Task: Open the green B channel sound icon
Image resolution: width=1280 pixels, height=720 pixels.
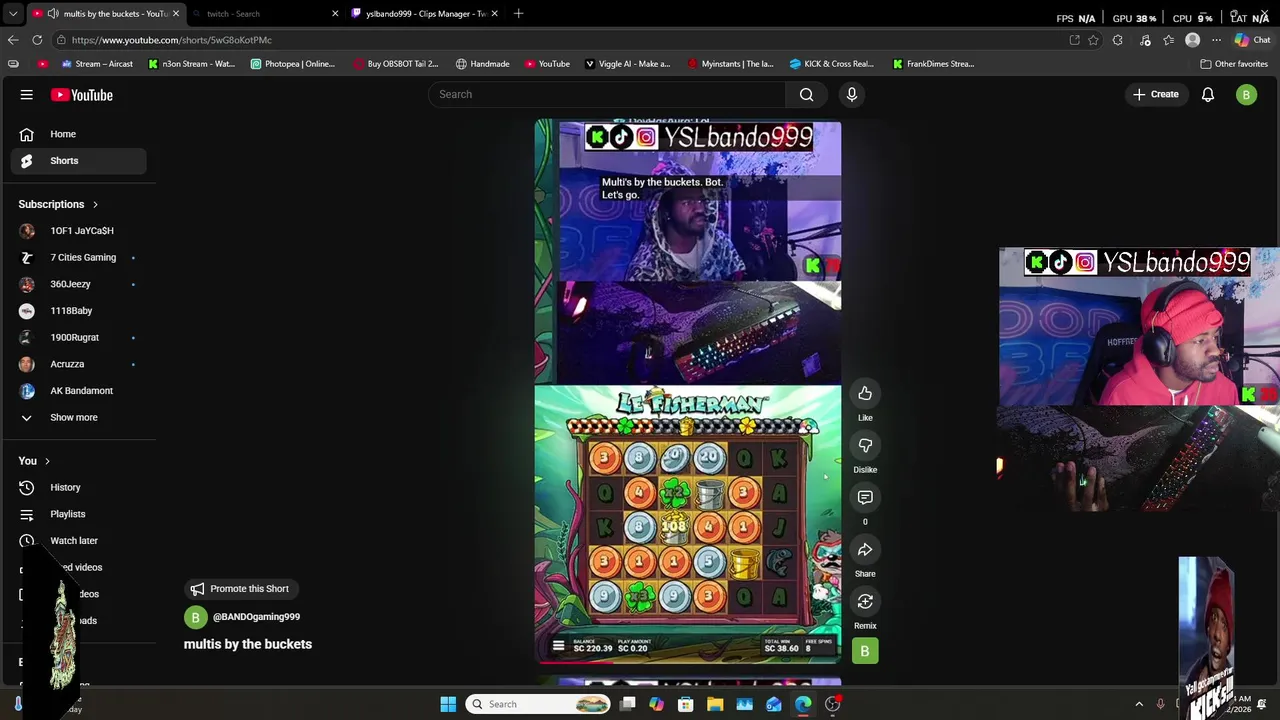Action: 865,651
